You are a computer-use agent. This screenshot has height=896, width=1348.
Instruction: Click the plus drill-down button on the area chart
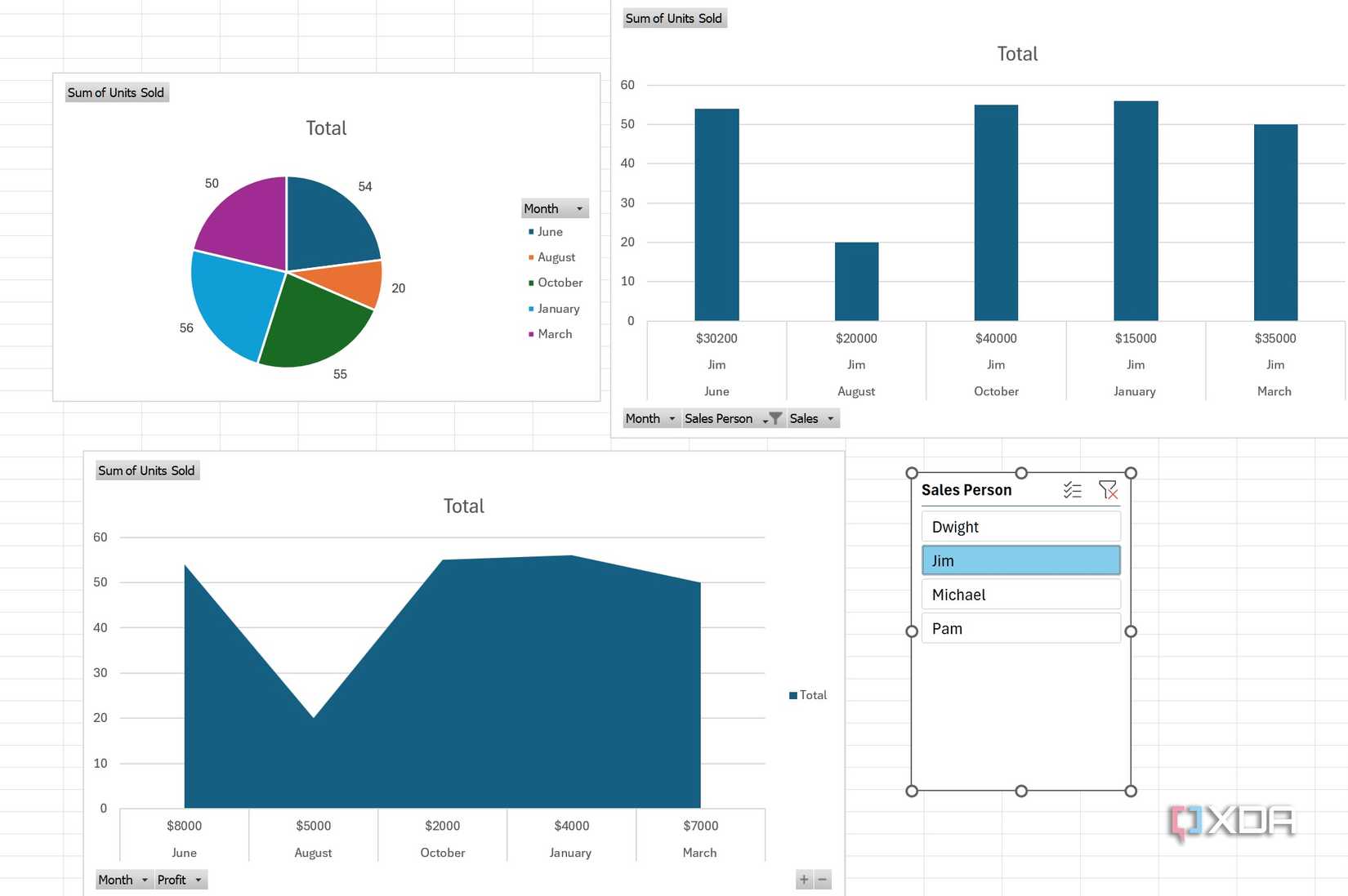[x=804, y=880]
